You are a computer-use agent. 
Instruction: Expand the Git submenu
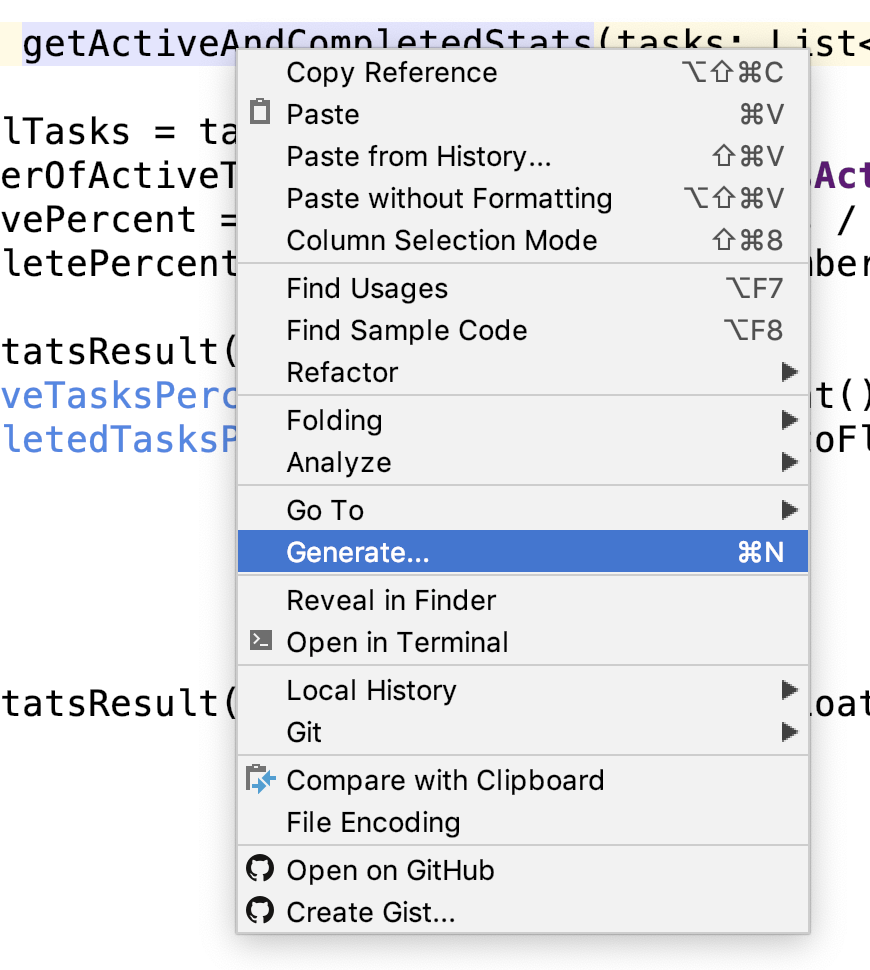pos(790,732)
